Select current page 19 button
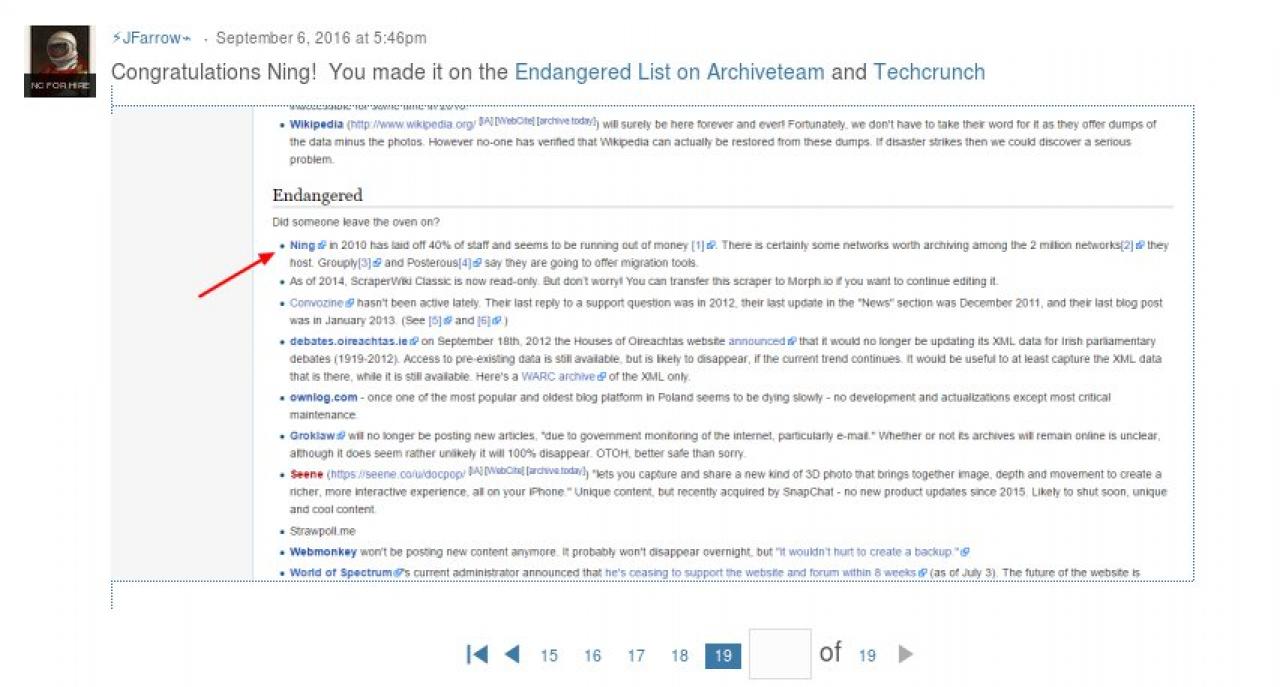 tap(723, 656)
